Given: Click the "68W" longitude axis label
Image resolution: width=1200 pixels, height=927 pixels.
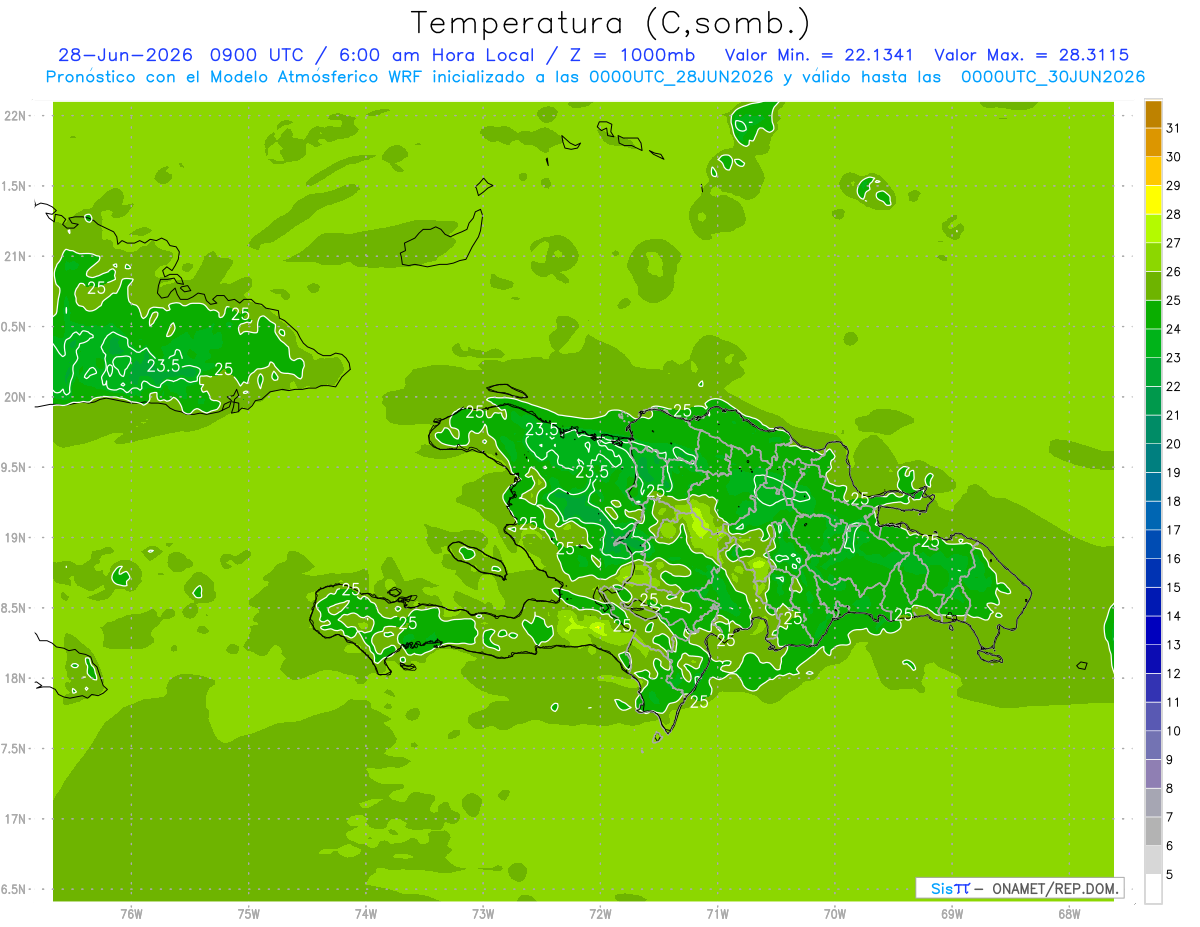Looking at the screenshot, I should 1069,914.
